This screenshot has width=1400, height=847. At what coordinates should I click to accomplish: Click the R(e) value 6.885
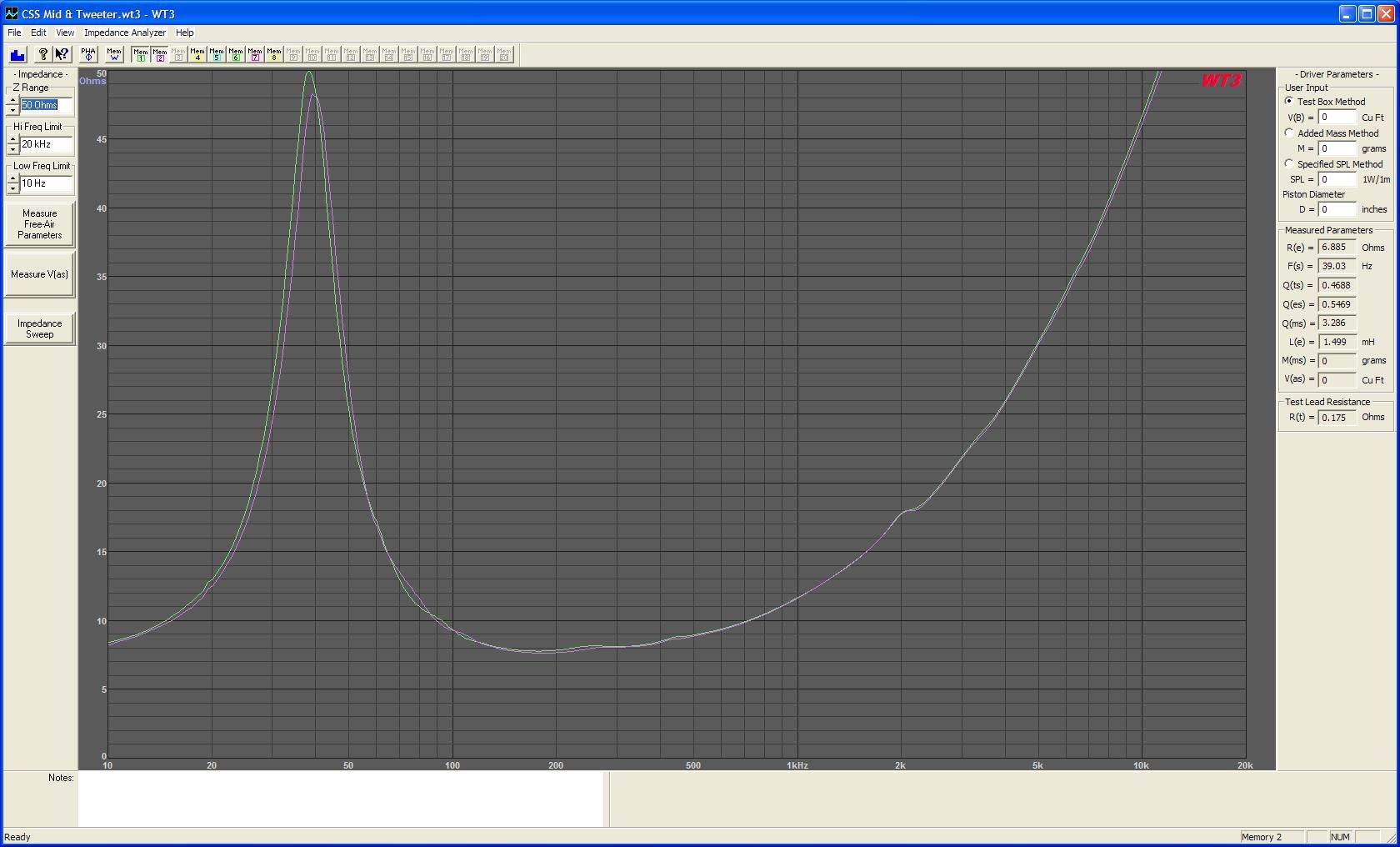[1337, 248]
